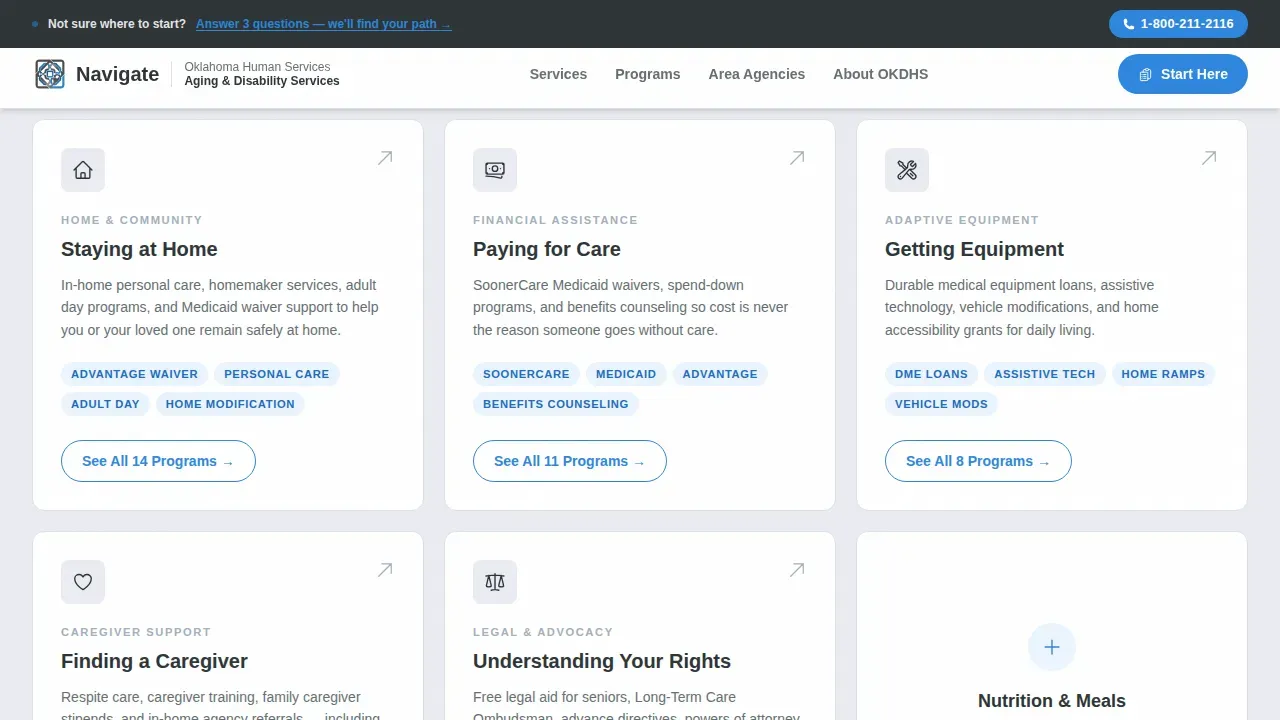Select the HOME MODIFICATION tag
This screenshot has height=720, width=1280.
(230, 404)
